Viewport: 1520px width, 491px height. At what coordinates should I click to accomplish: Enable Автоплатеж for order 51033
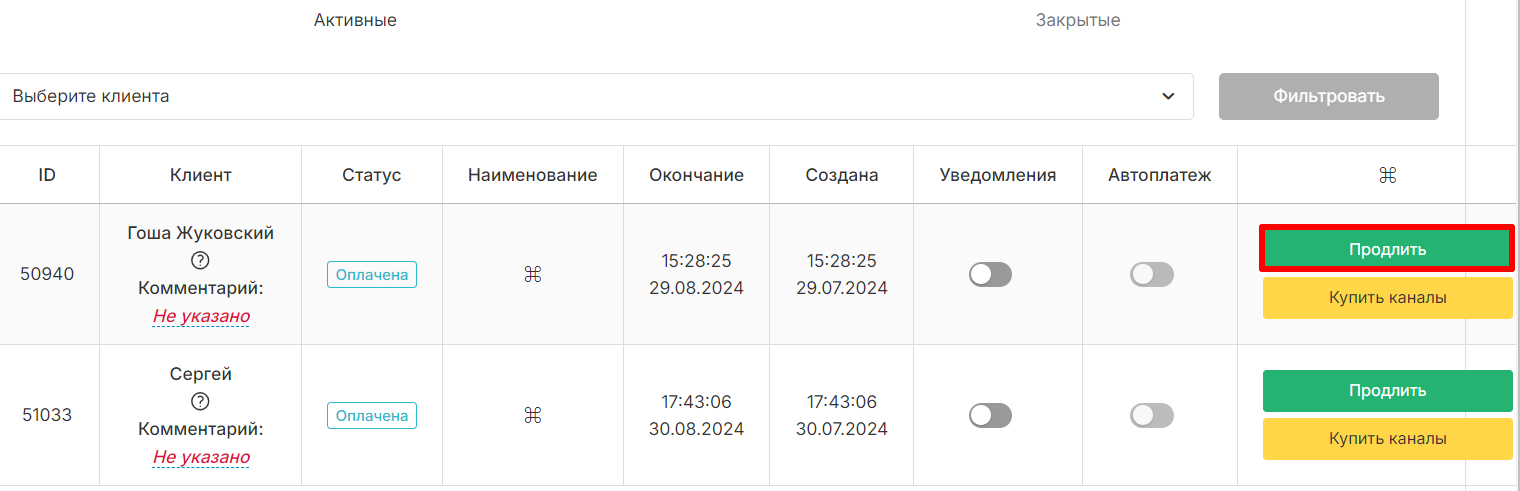(x=1152, y=415)
